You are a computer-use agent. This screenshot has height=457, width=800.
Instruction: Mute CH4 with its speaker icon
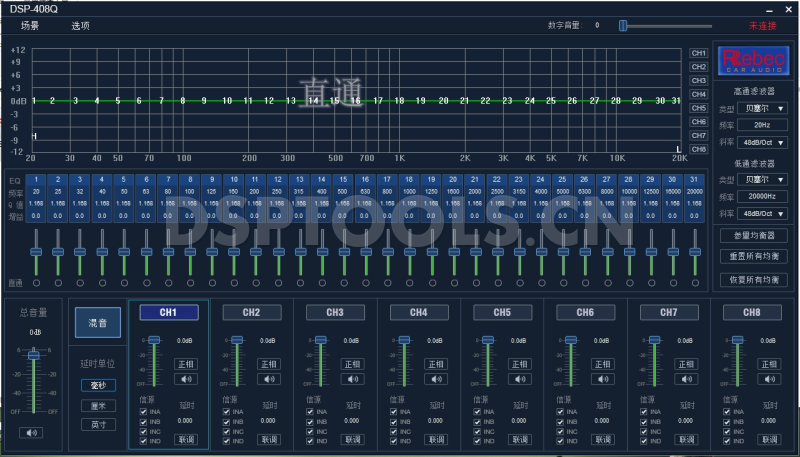click(436, 379)
